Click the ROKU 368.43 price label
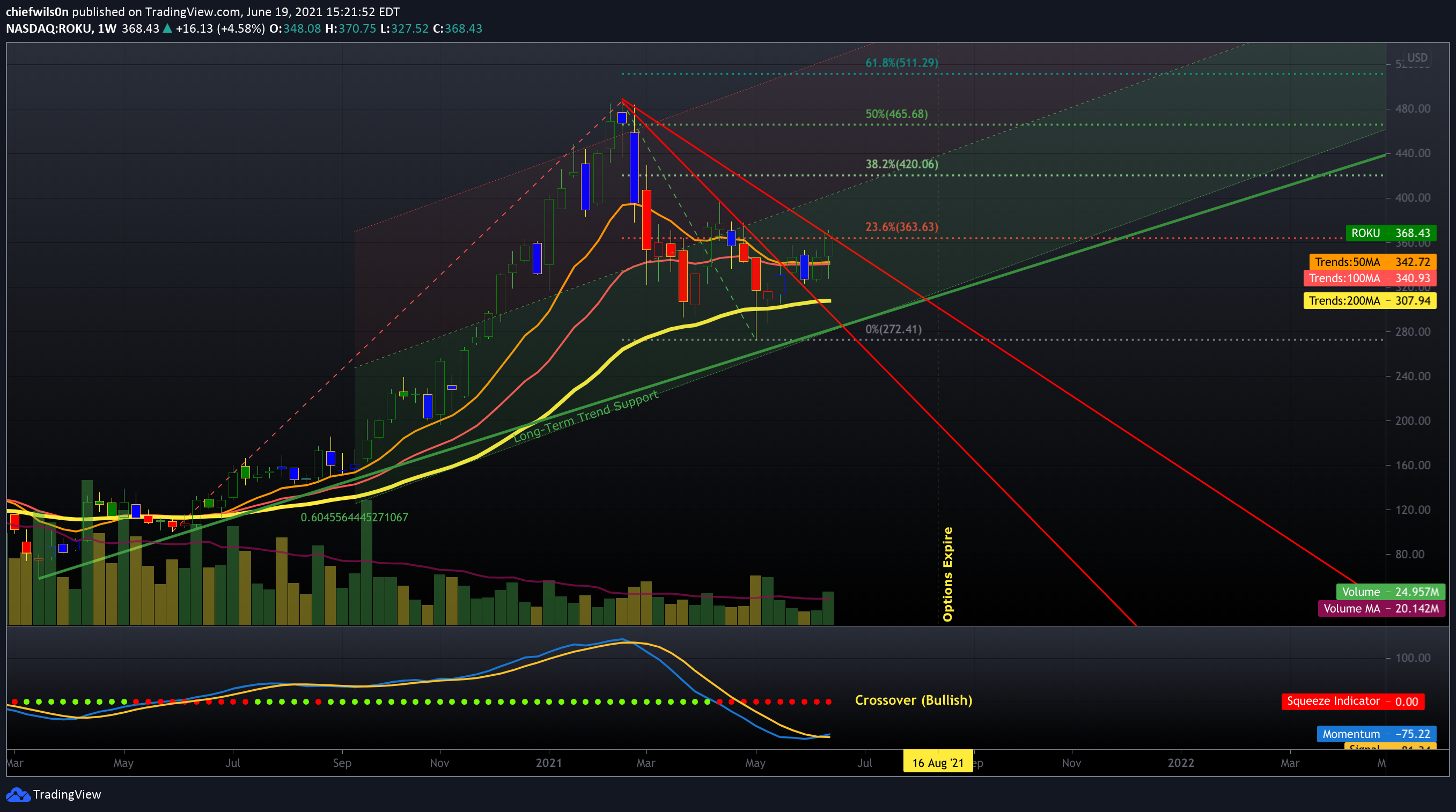The image size is (1456, 812). [x=1391, y=233]
